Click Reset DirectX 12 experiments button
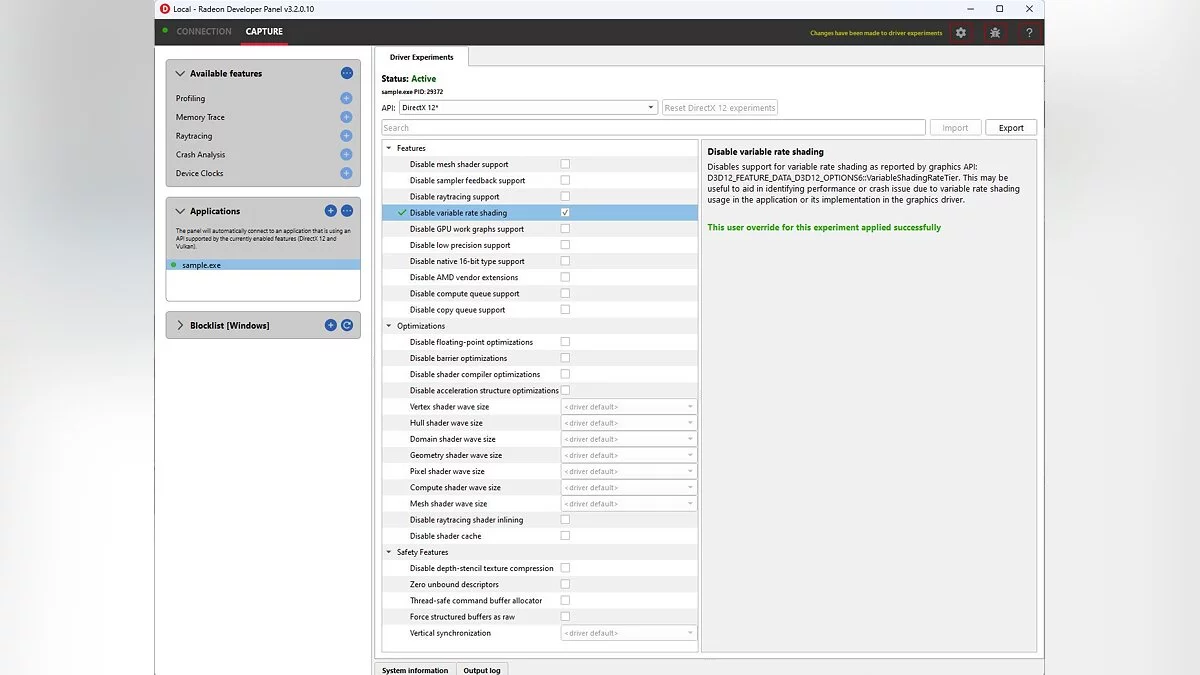This screenshot has height=675, width=1200. click(719, 108)
